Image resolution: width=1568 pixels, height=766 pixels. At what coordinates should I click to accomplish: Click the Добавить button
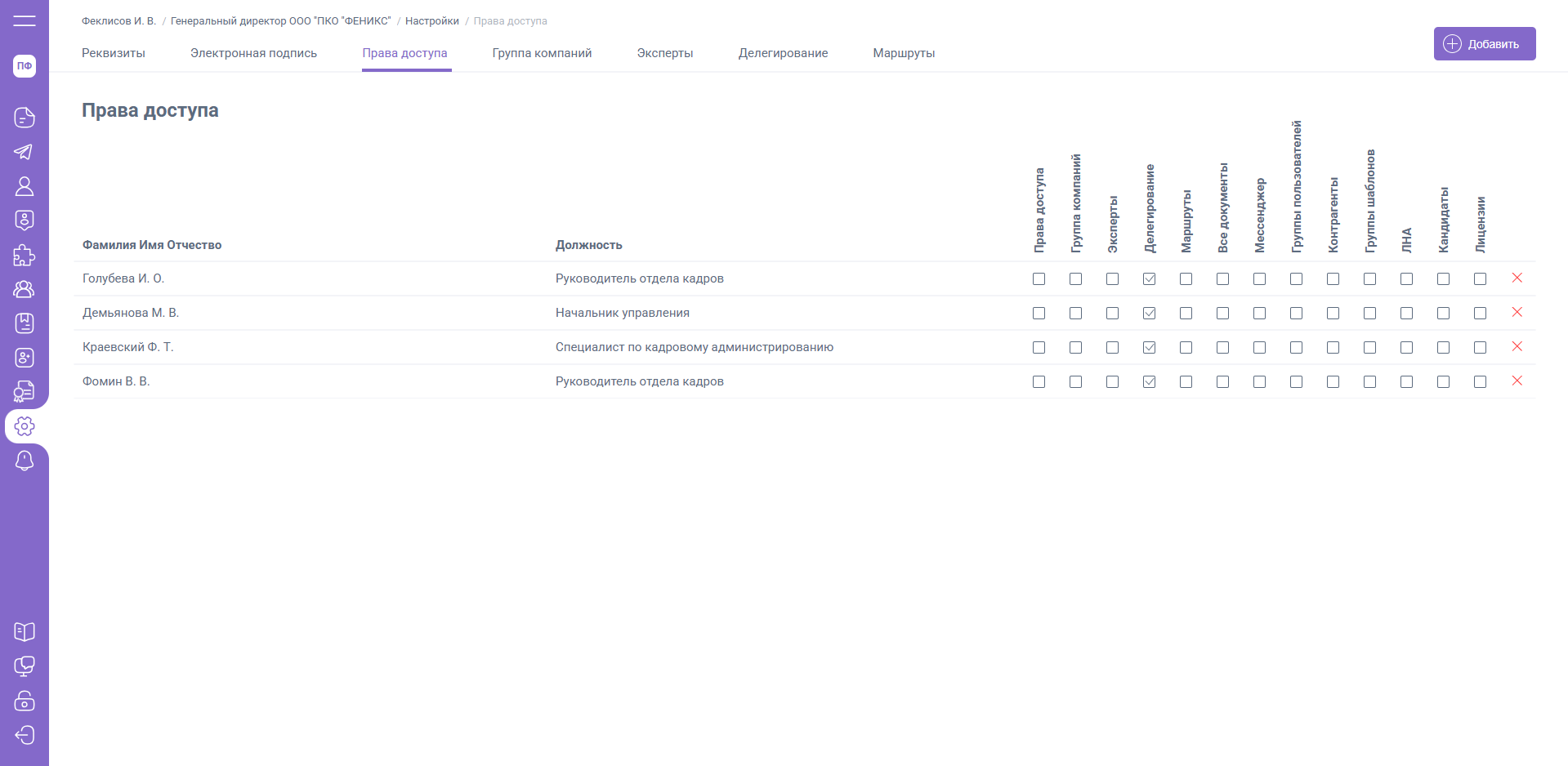1484,44
